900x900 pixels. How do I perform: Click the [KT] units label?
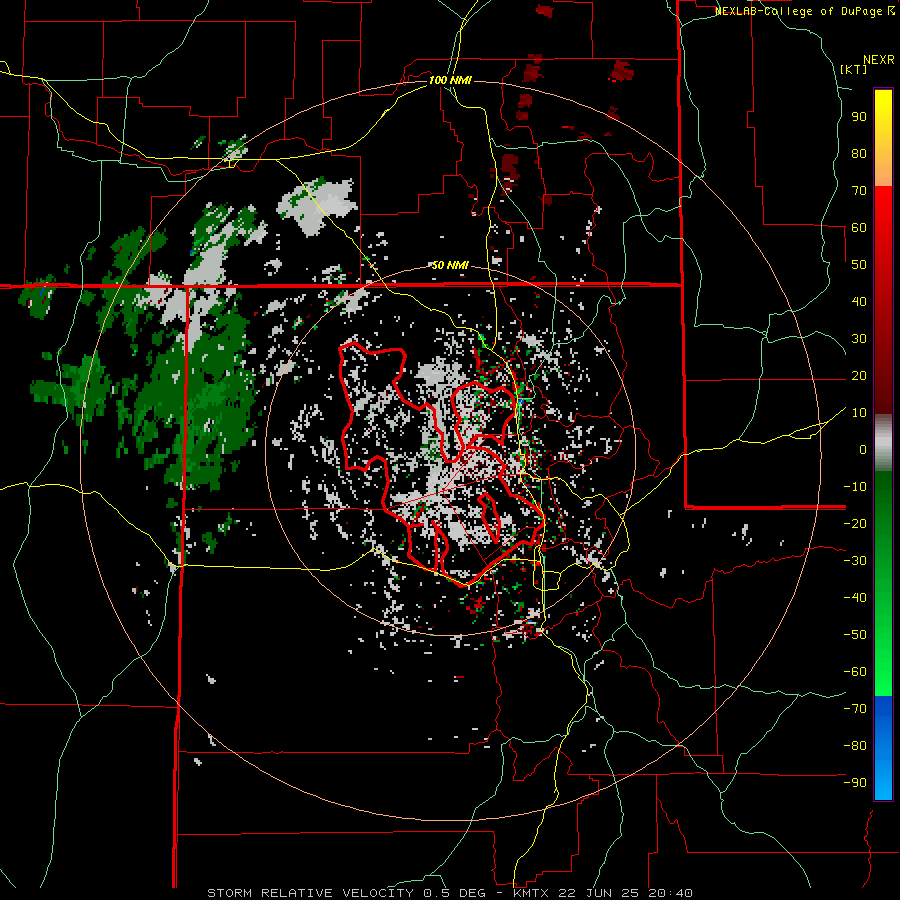click(x=853, y=69)
